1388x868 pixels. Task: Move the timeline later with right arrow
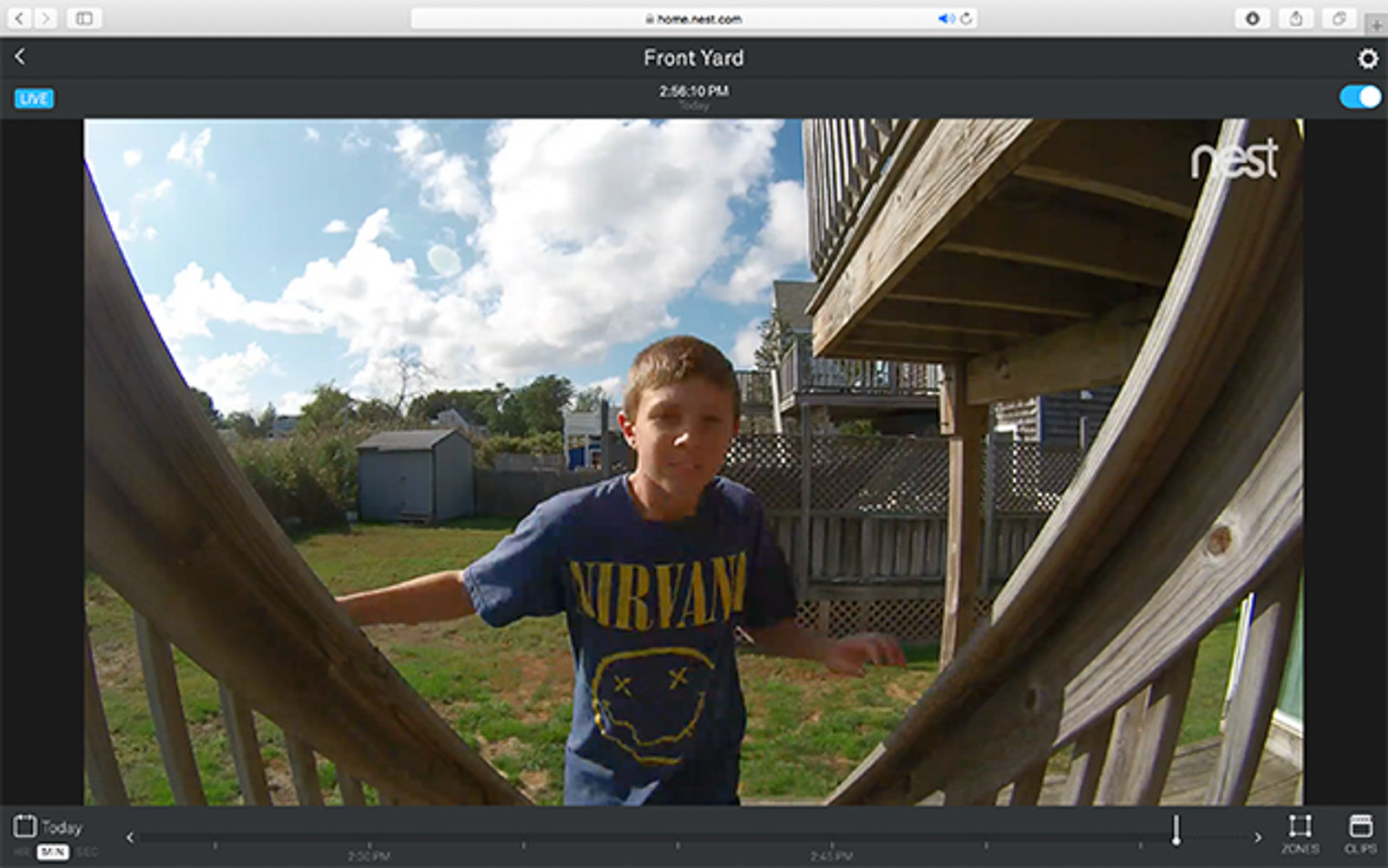click(1257, 838)
